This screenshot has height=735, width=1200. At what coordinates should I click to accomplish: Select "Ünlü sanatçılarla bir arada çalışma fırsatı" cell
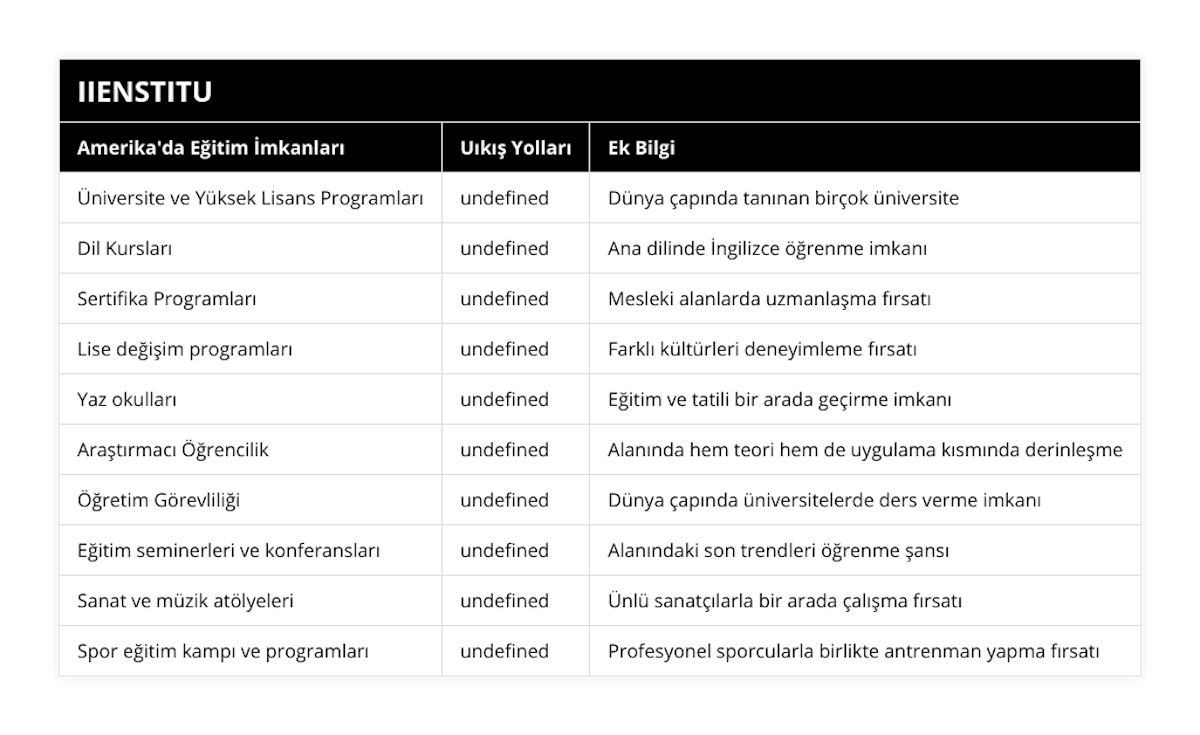click(x=785, y=601)
